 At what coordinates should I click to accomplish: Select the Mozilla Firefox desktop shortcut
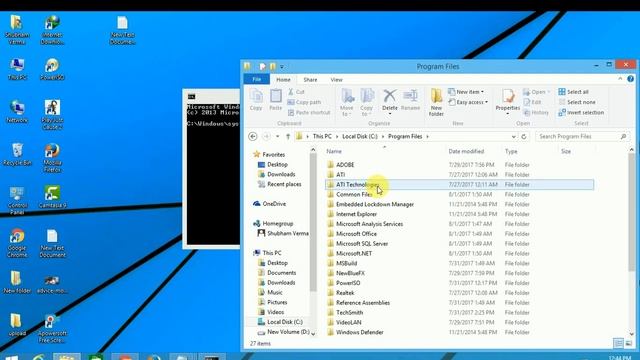(x=52, y=158)
